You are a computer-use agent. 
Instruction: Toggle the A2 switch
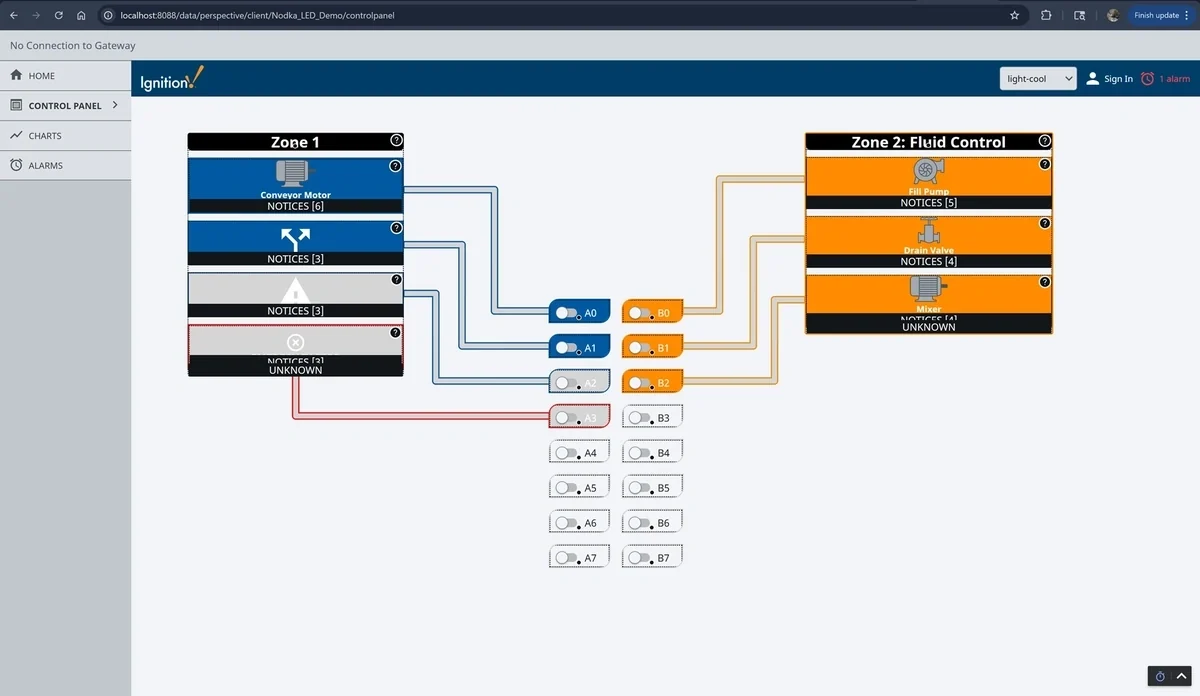pos(567,383)
